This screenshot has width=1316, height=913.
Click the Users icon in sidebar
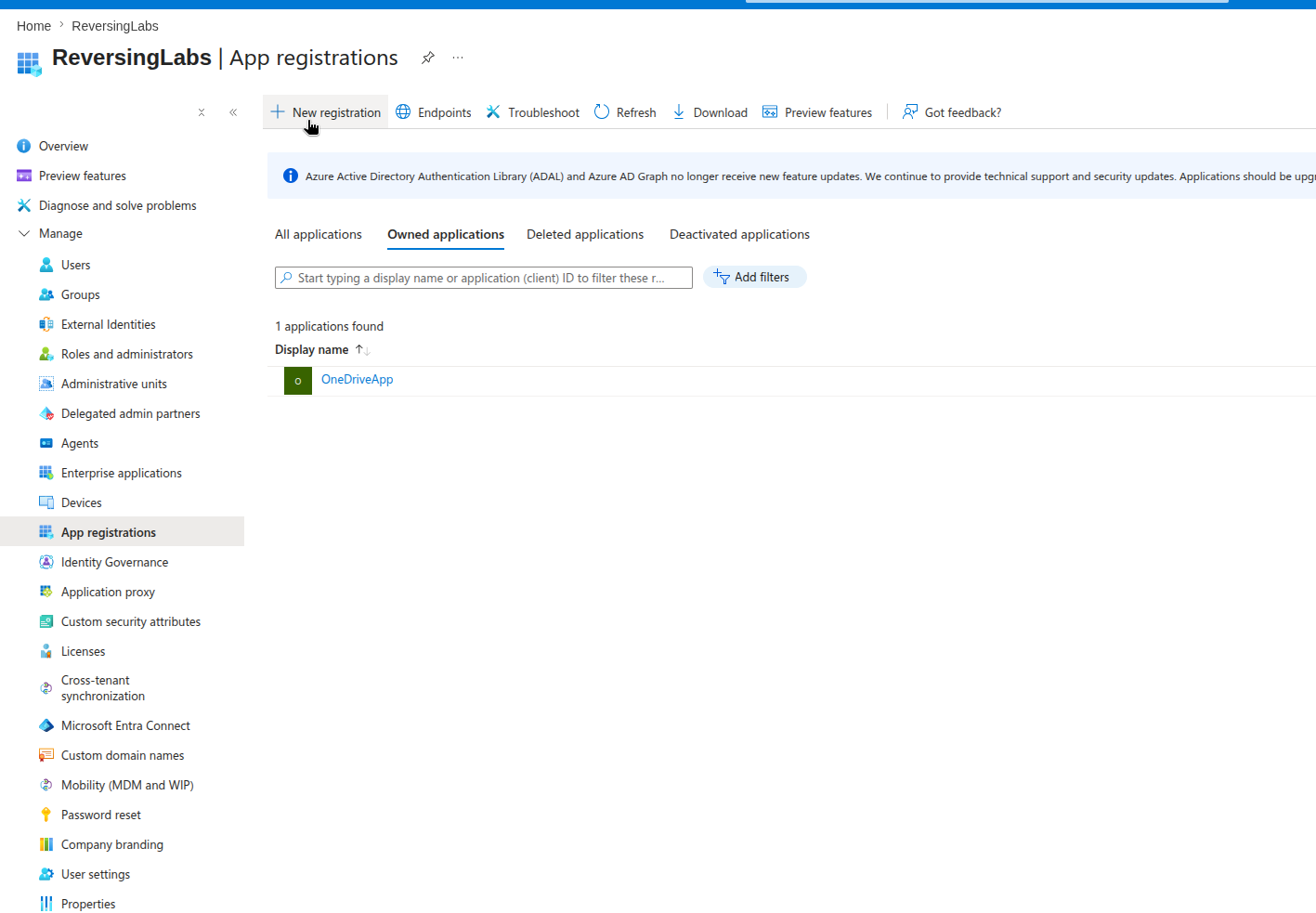(x=46, y=265)
